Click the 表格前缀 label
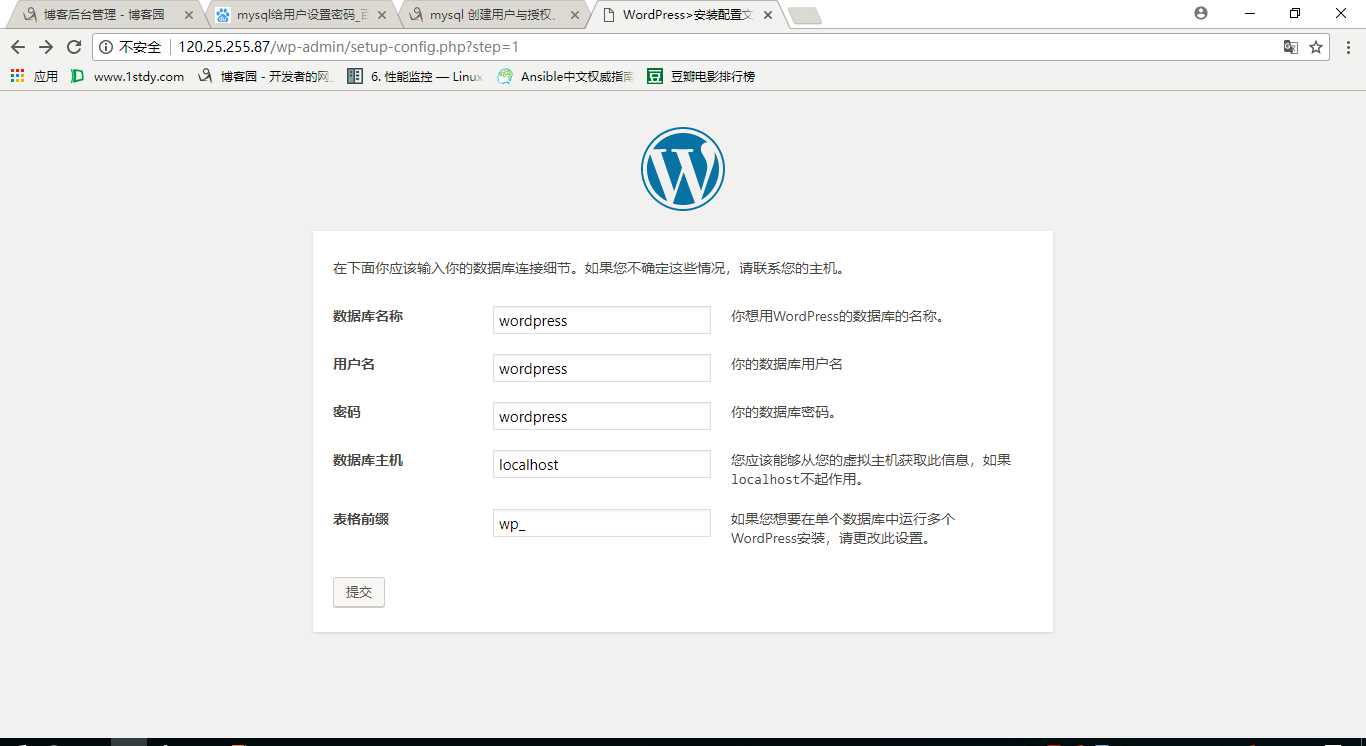 coord(361,519)
